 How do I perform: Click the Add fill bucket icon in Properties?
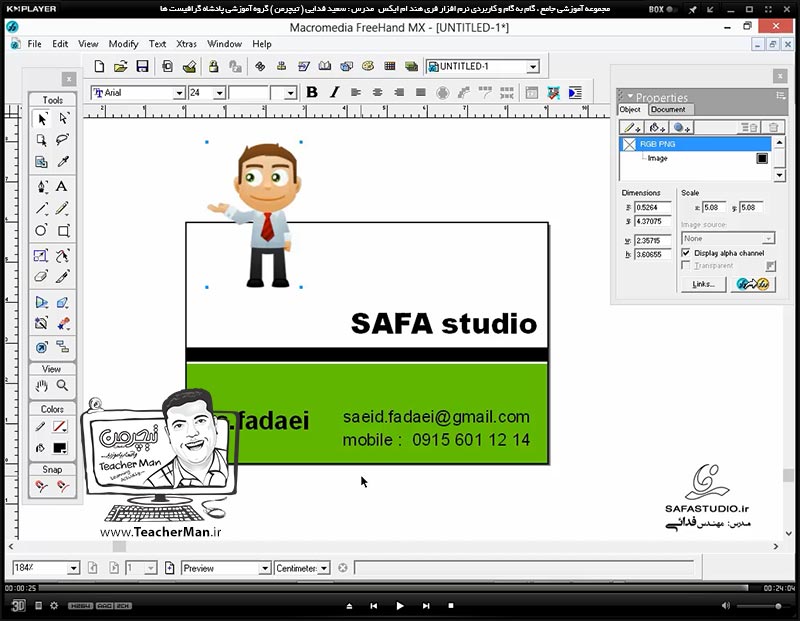pos(657,128)
